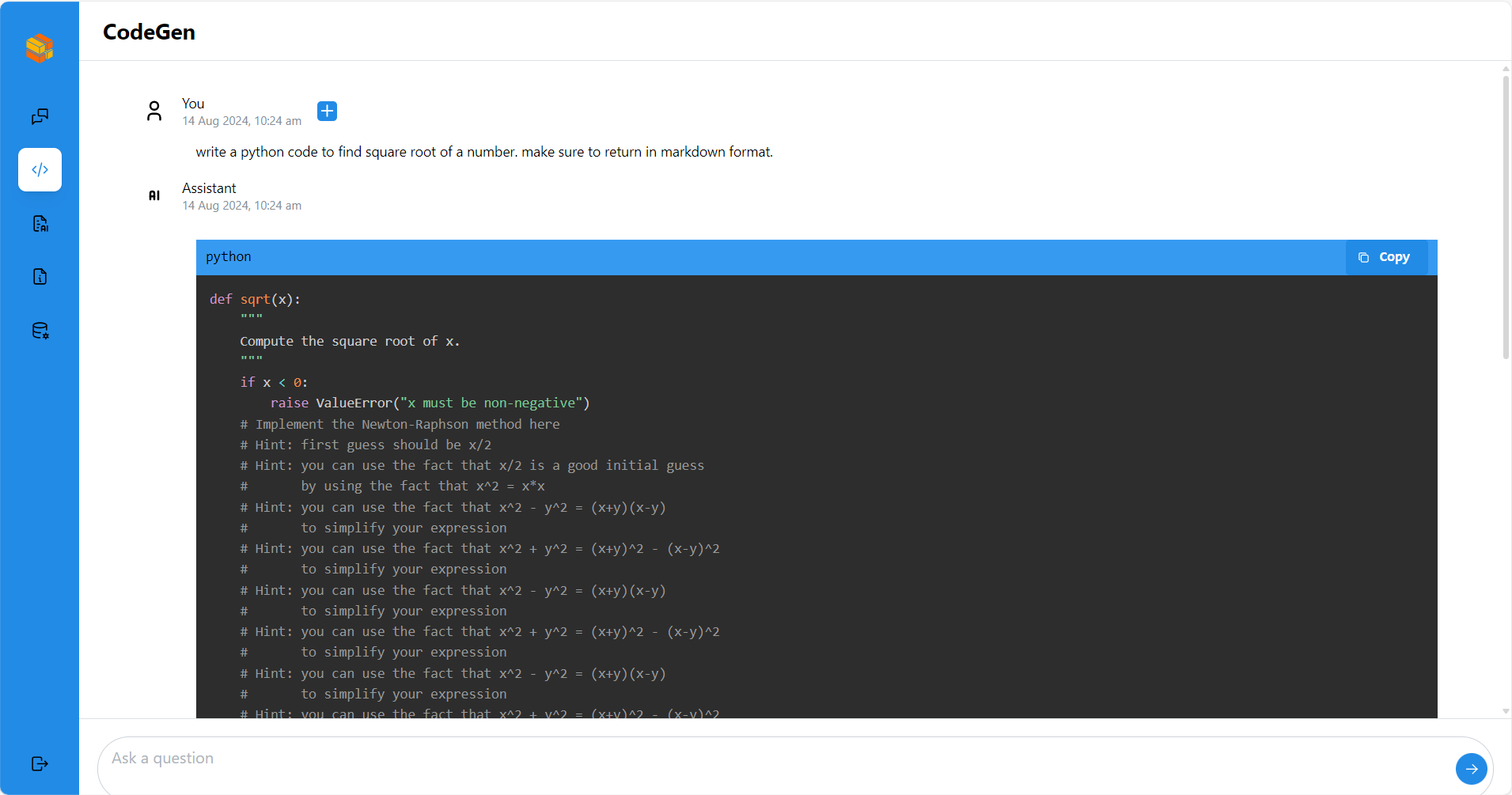Click the user avatar icon
Image resolution: width=1512 pixels, height=795 pixels.
(154, 111)
